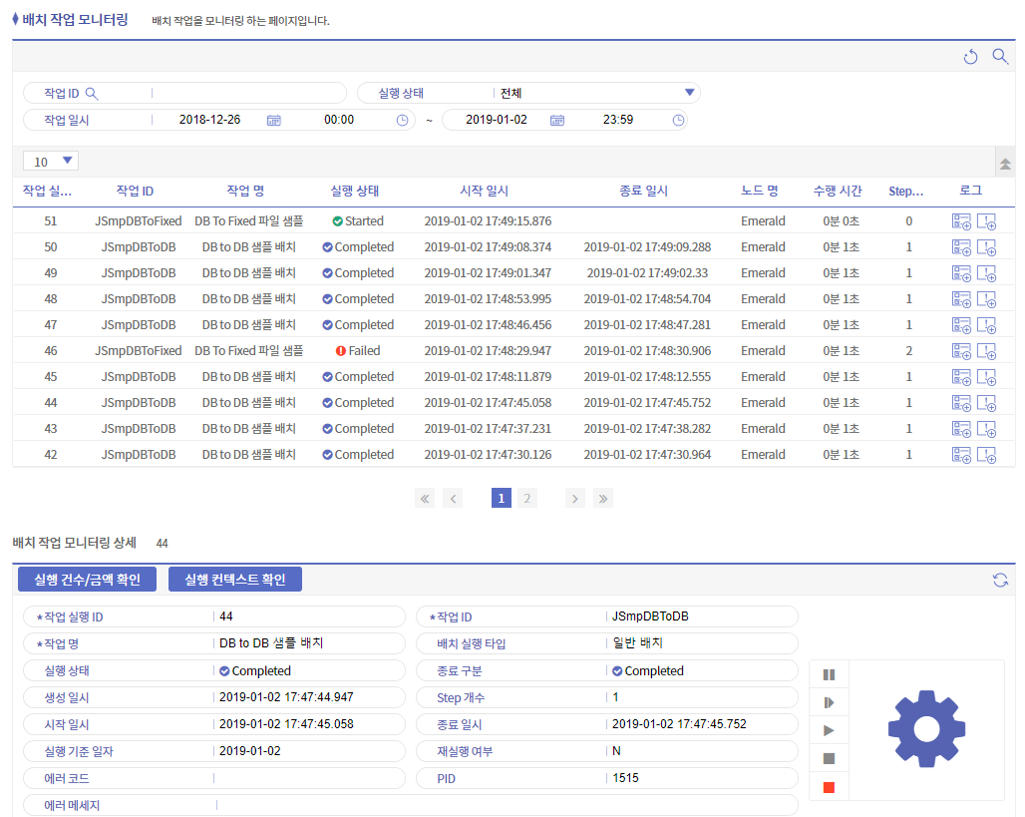Open error log icon for row 47

986,325
